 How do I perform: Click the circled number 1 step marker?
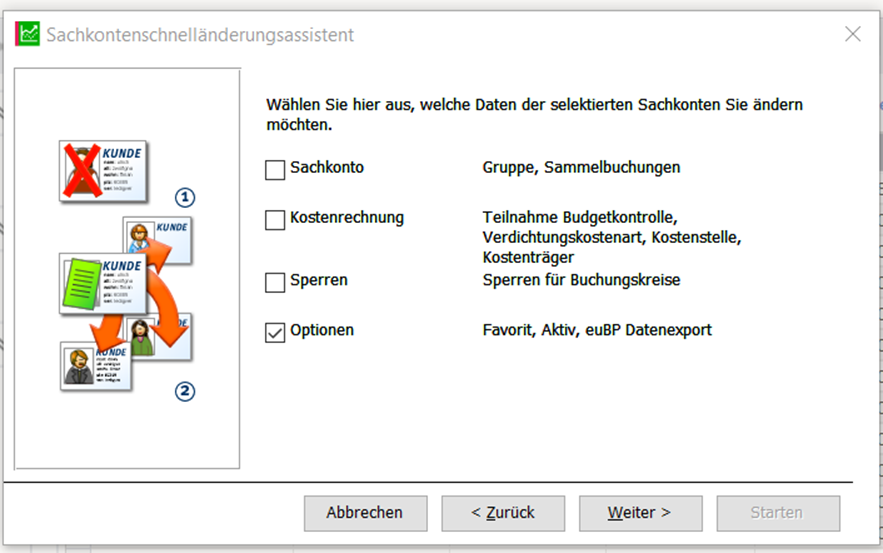click(x=183, y=197)
